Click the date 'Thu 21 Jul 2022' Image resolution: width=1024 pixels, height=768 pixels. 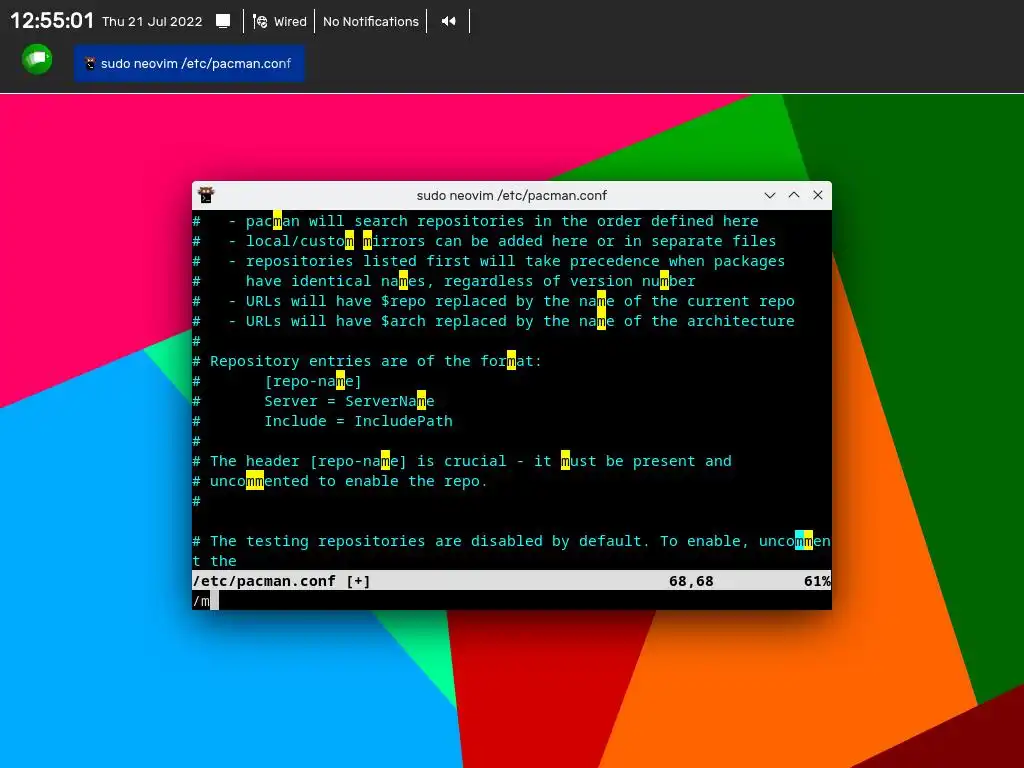(x=152, y=22)
